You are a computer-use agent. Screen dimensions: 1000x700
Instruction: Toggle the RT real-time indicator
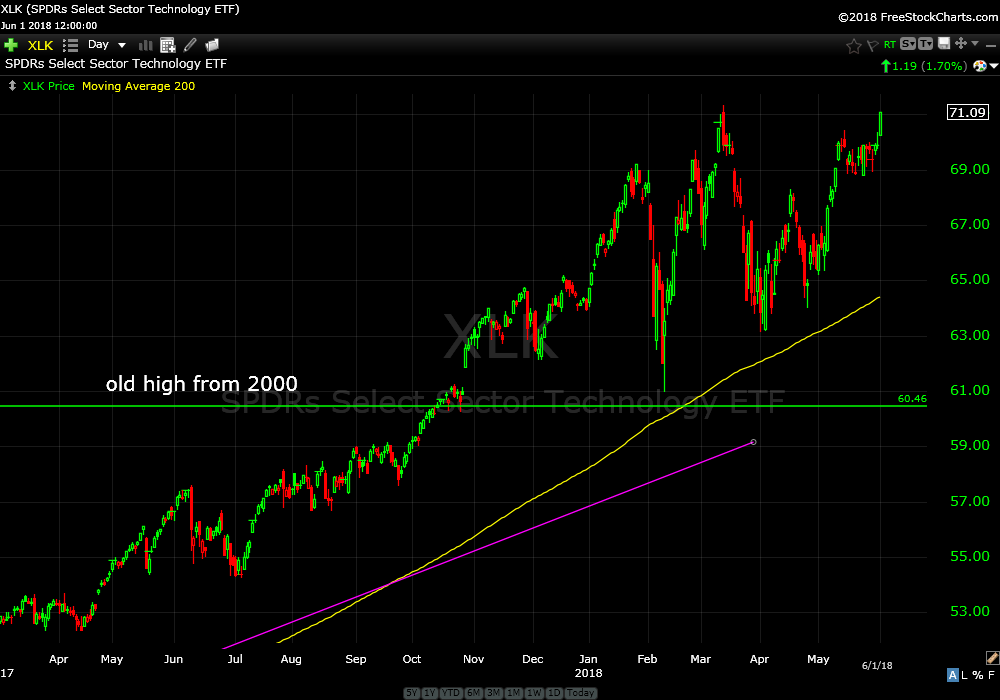click(889, 45)
